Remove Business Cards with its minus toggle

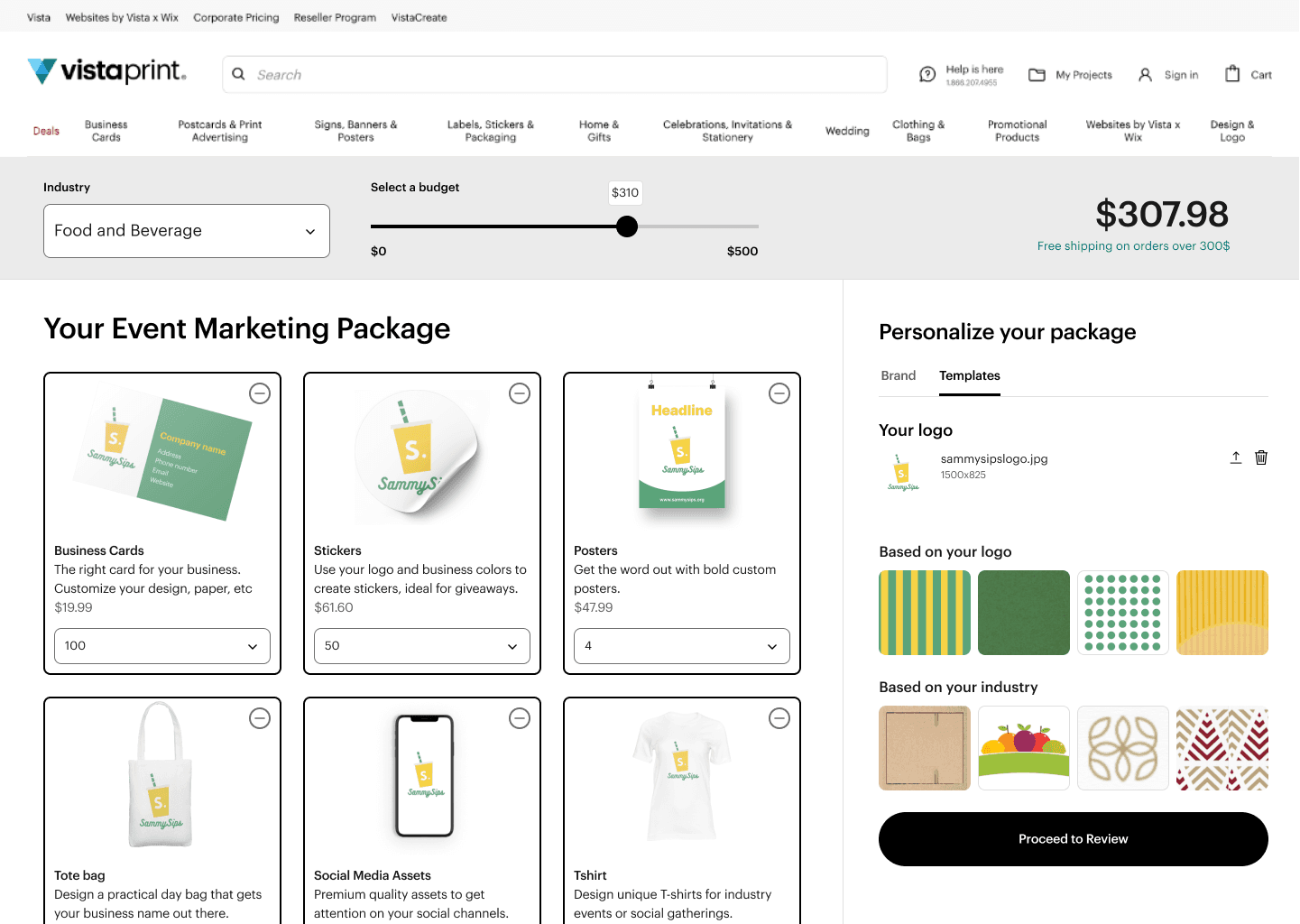click(x=260, y=393)
